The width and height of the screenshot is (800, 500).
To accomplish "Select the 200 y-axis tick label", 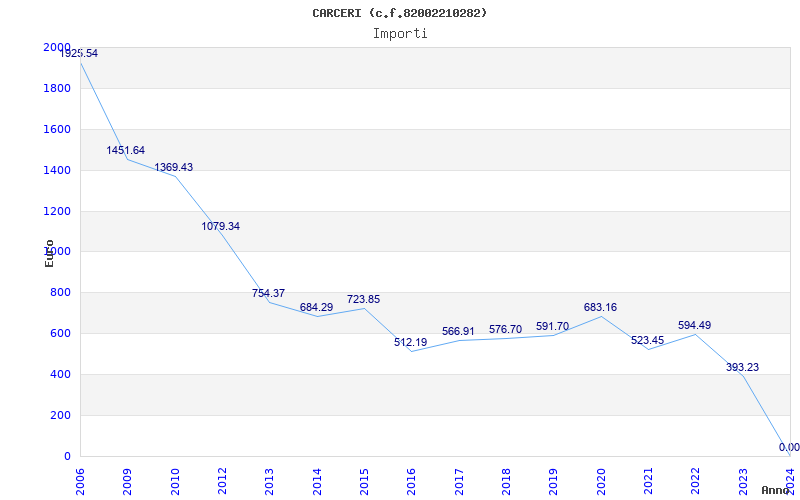I will [x=60, y=415].
